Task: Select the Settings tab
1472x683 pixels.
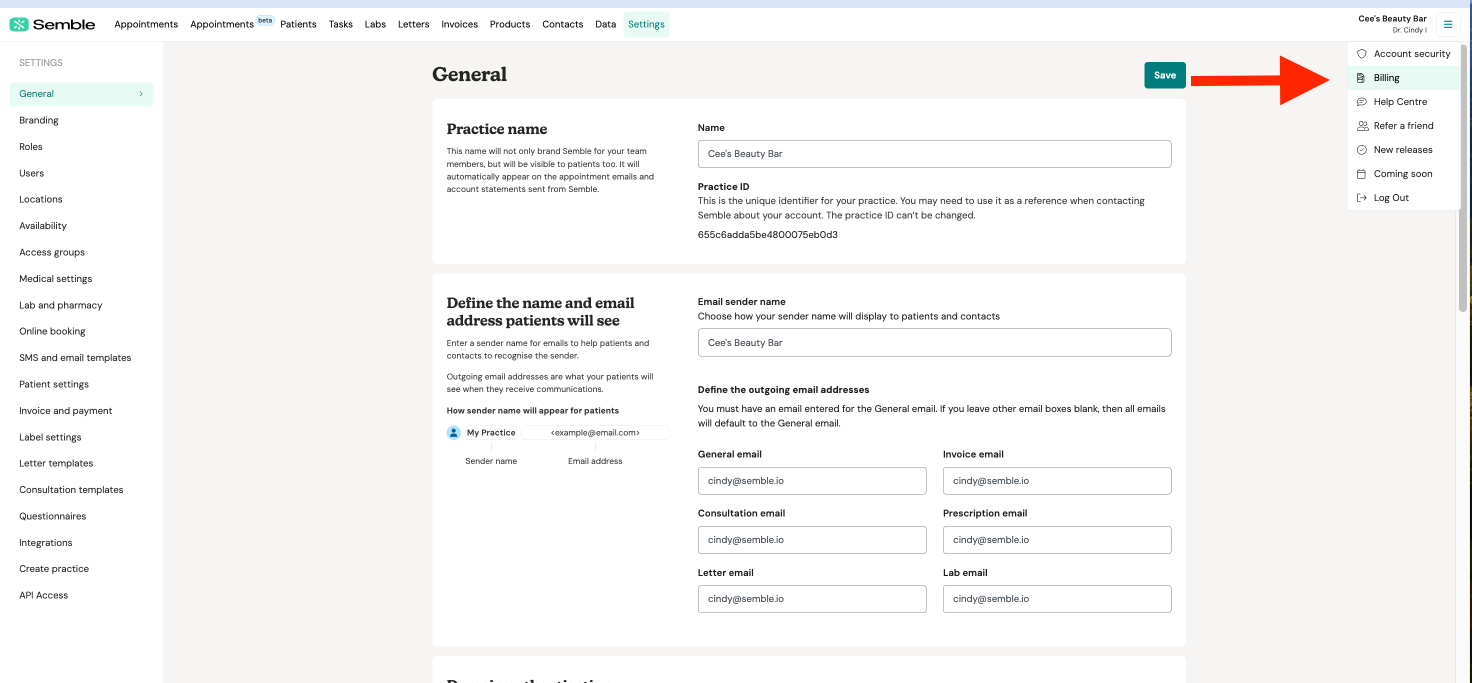Action: [646, 24]
